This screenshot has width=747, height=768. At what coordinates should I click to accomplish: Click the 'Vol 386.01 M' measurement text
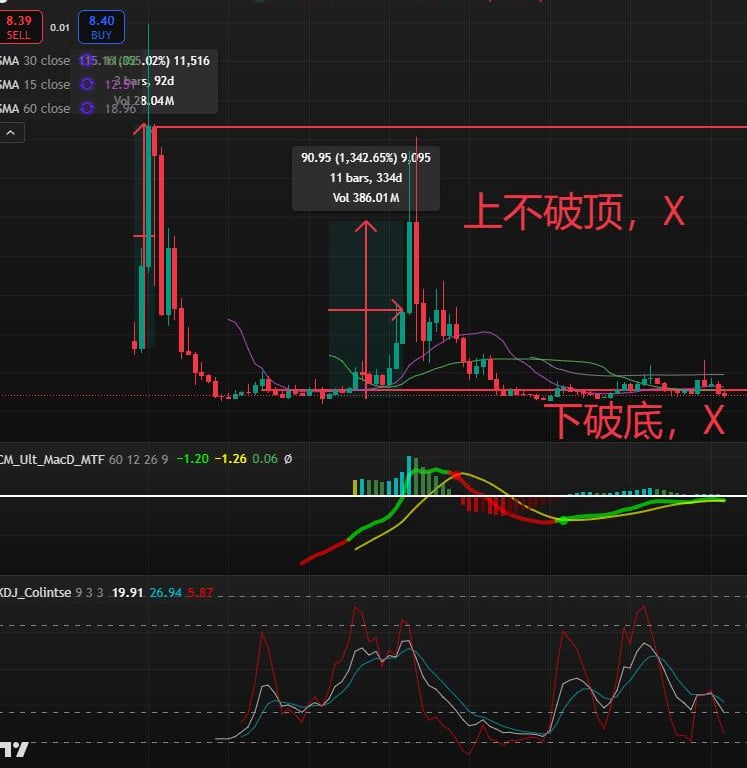[x=366, y=198]
